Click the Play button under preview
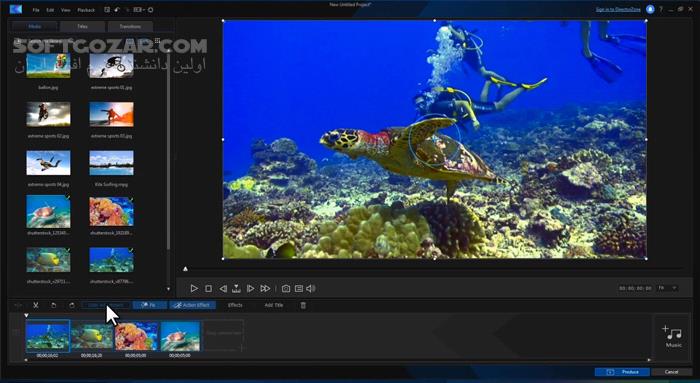The height and width of the screenshot is (383, 700). tap(194, 289)
